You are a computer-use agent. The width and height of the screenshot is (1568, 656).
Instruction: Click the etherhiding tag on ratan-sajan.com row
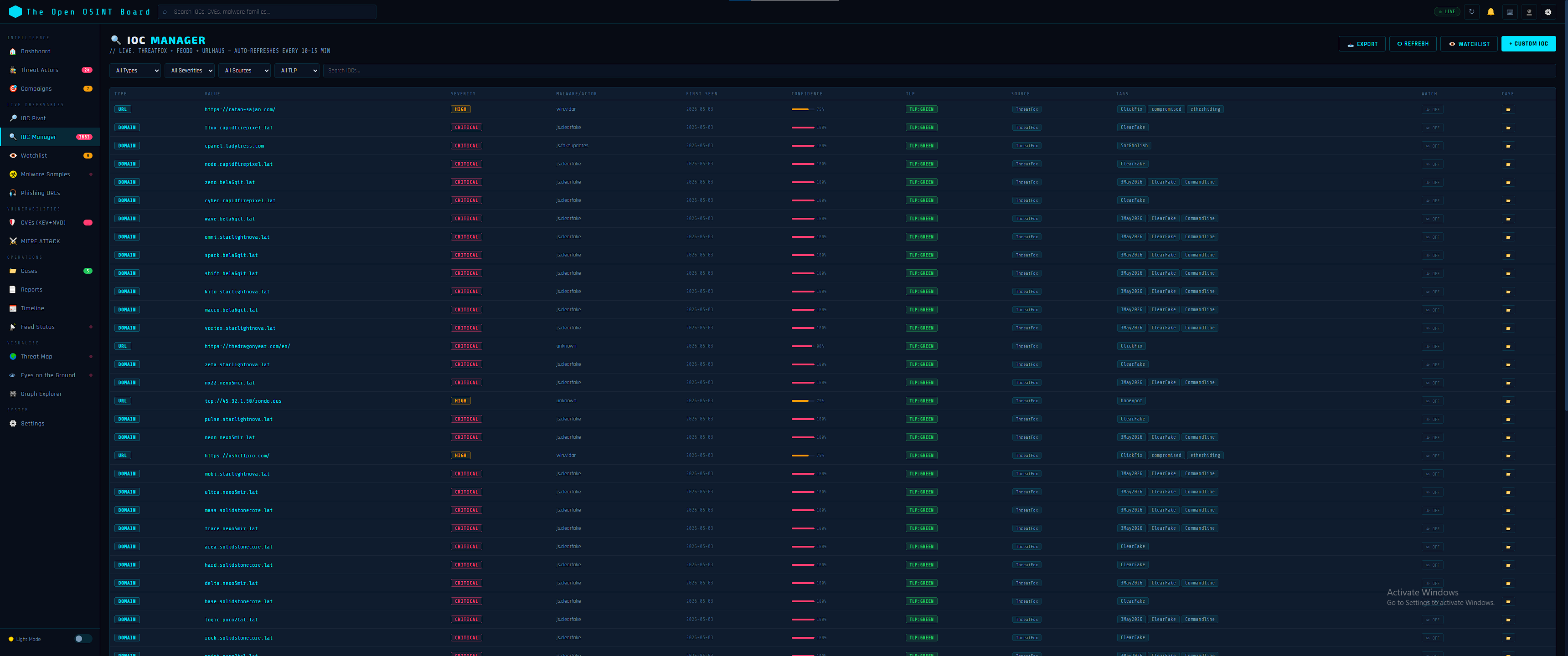coord(1205,109)
